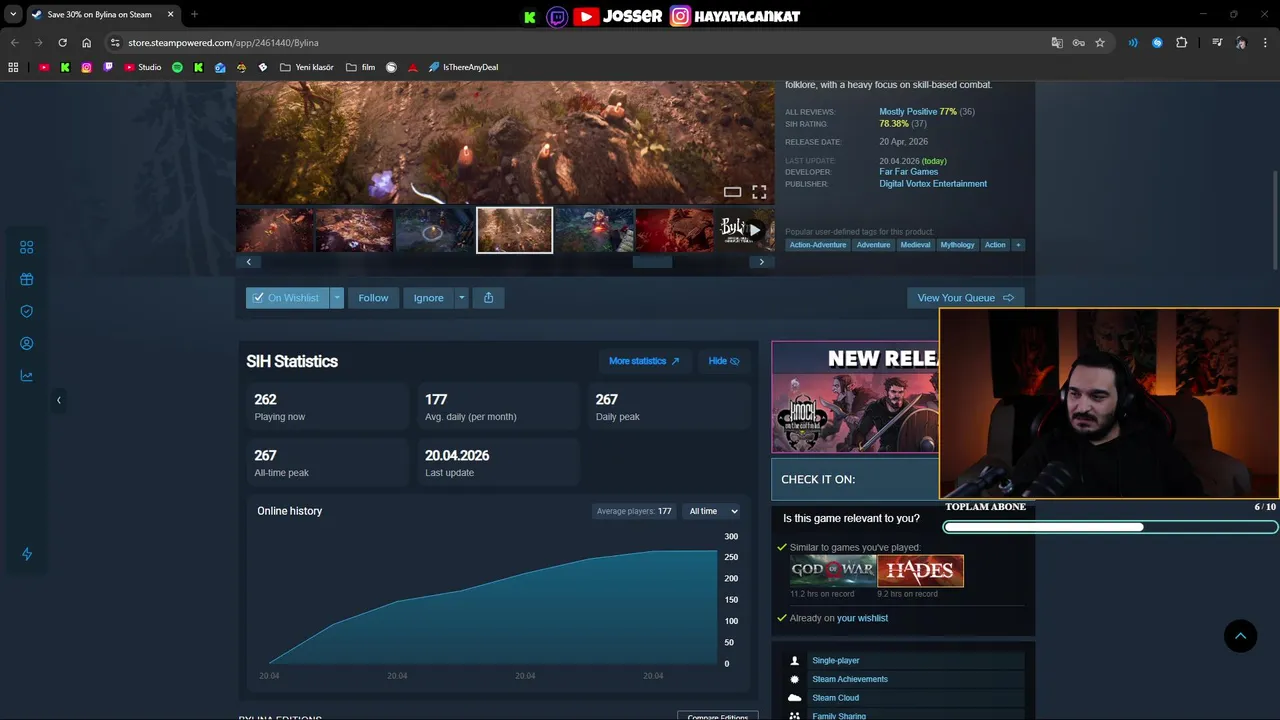Click page vertical scrollbar
This screenshot has height=720, width=1280.
pyautogui.click(x=1275, y=220)
